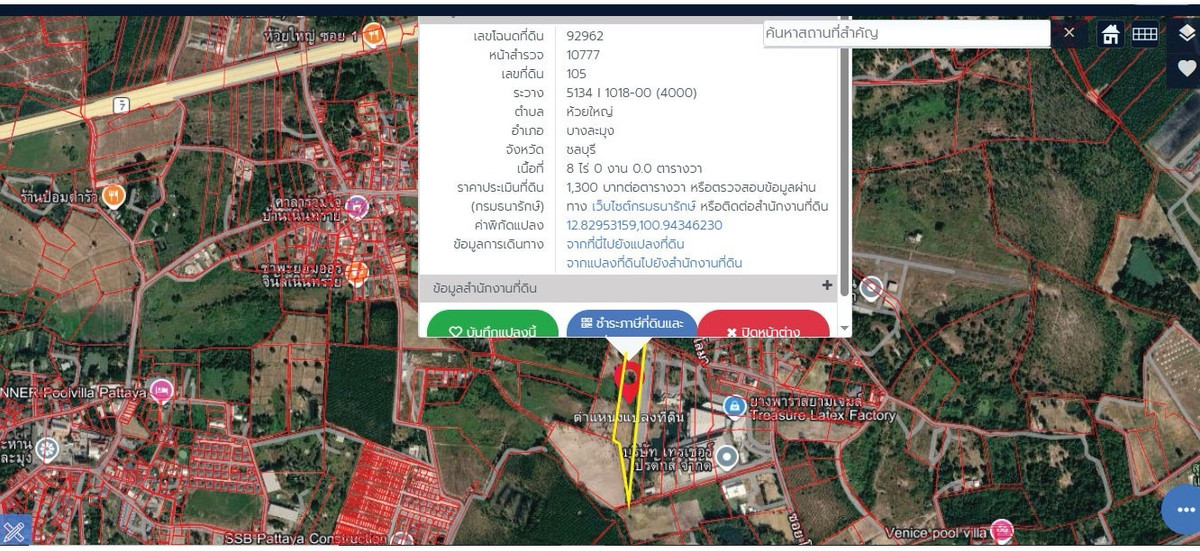The image size is (1200, 551).
Task: Click restaurant marker ร้านป้อมสำรัว
Action: pos(113,193)
